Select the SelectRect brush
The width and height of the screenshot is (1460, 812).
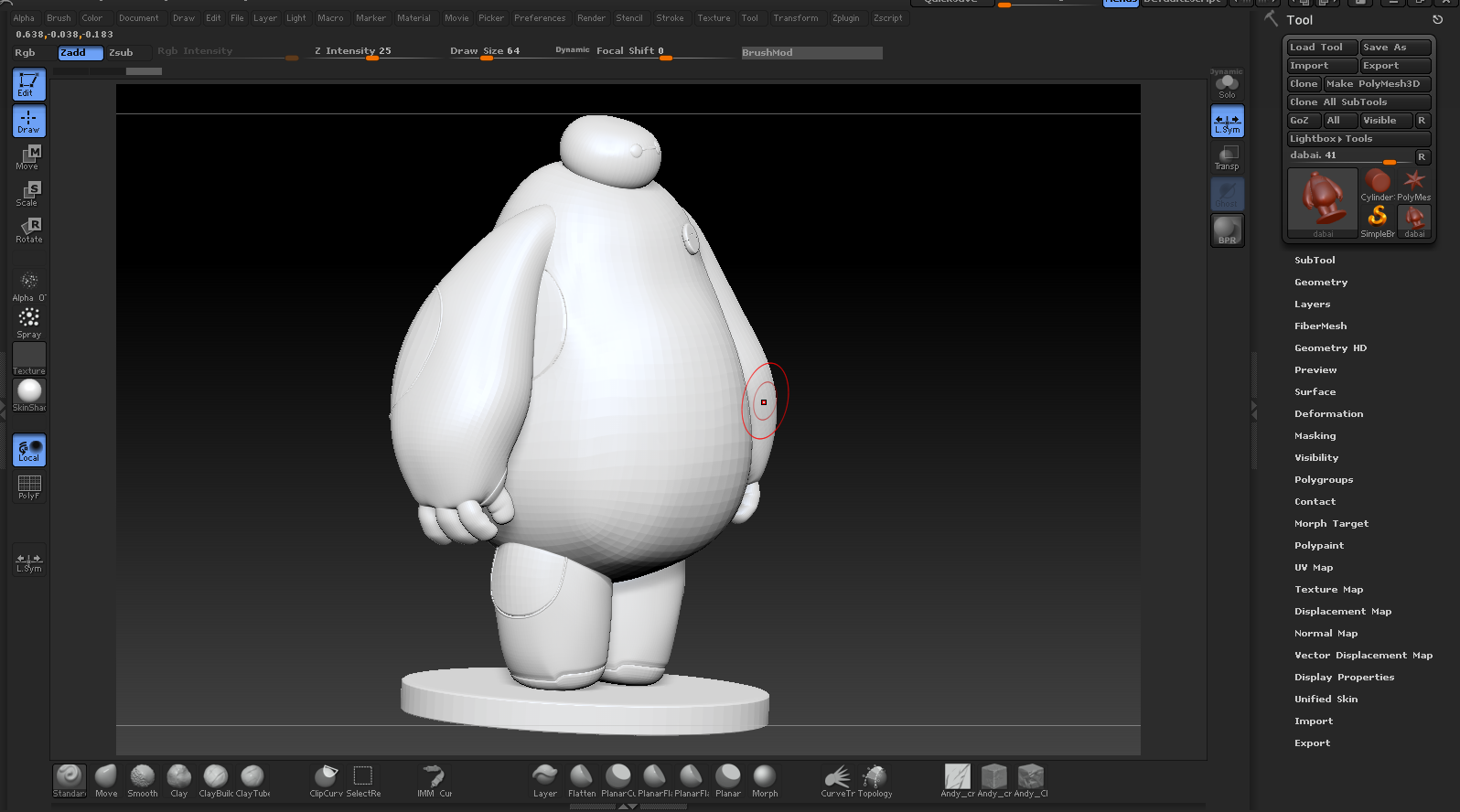click(363, 781)
